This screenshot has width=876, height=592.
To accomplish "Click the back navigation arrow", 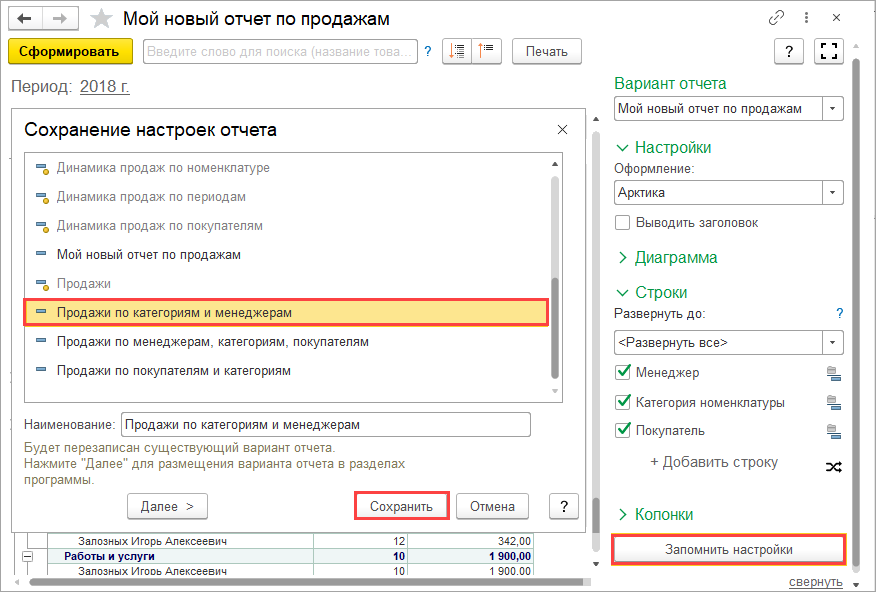I will tap(25, 19).
